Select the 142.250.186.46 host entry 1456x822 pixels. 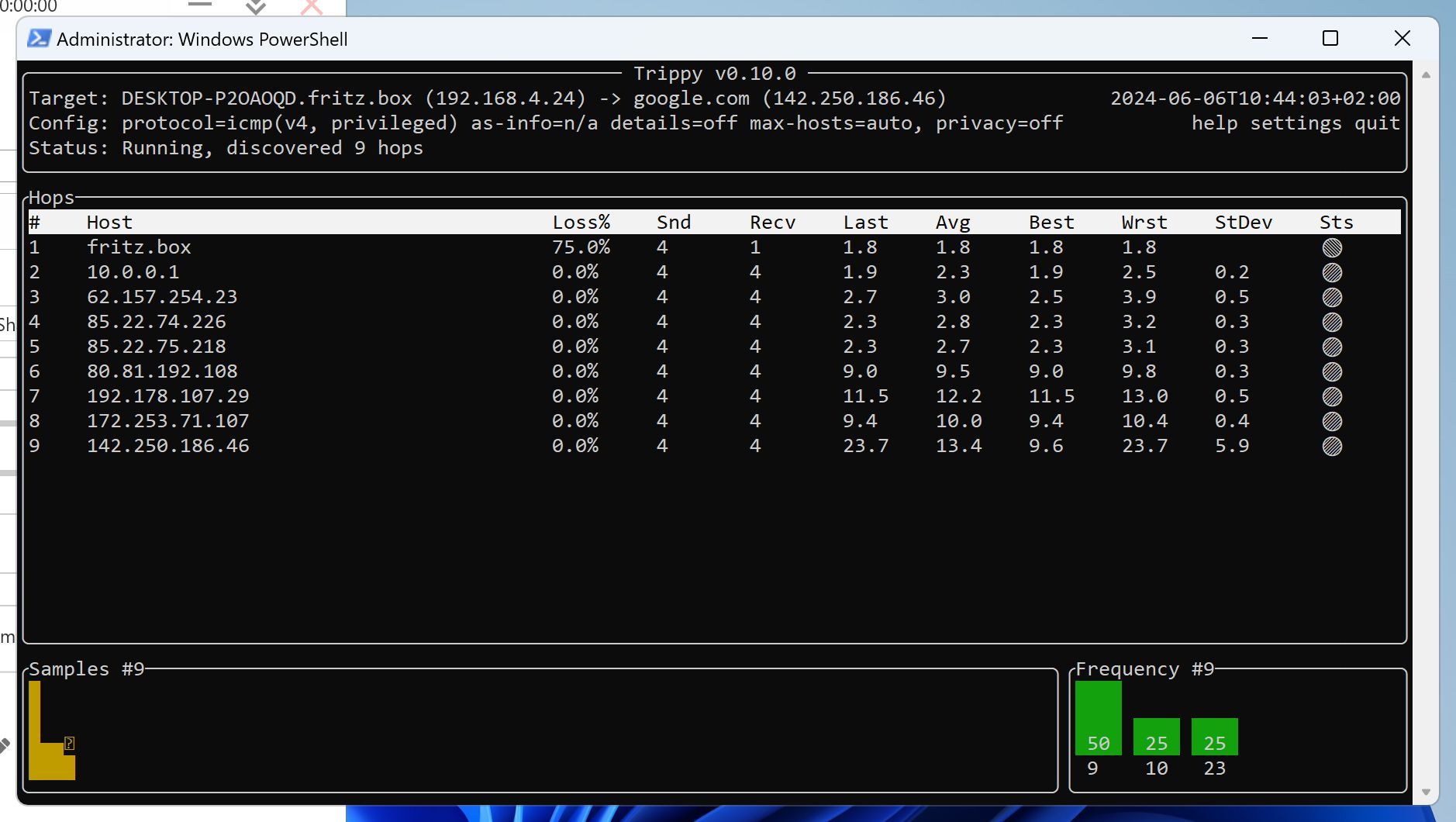167,446
